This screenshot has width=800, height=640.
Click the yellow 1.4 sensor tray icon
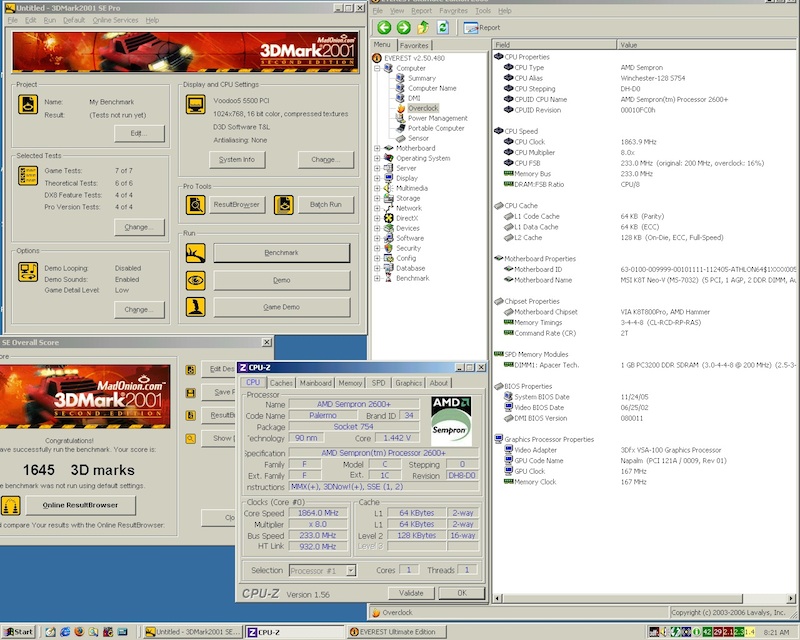(x=749, y=632)
